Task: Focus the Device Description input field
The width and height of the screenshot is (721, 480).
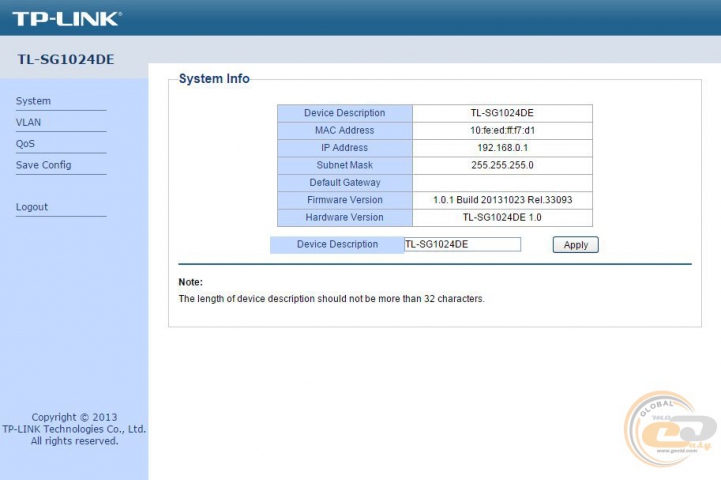Action: tap(462, 244)
